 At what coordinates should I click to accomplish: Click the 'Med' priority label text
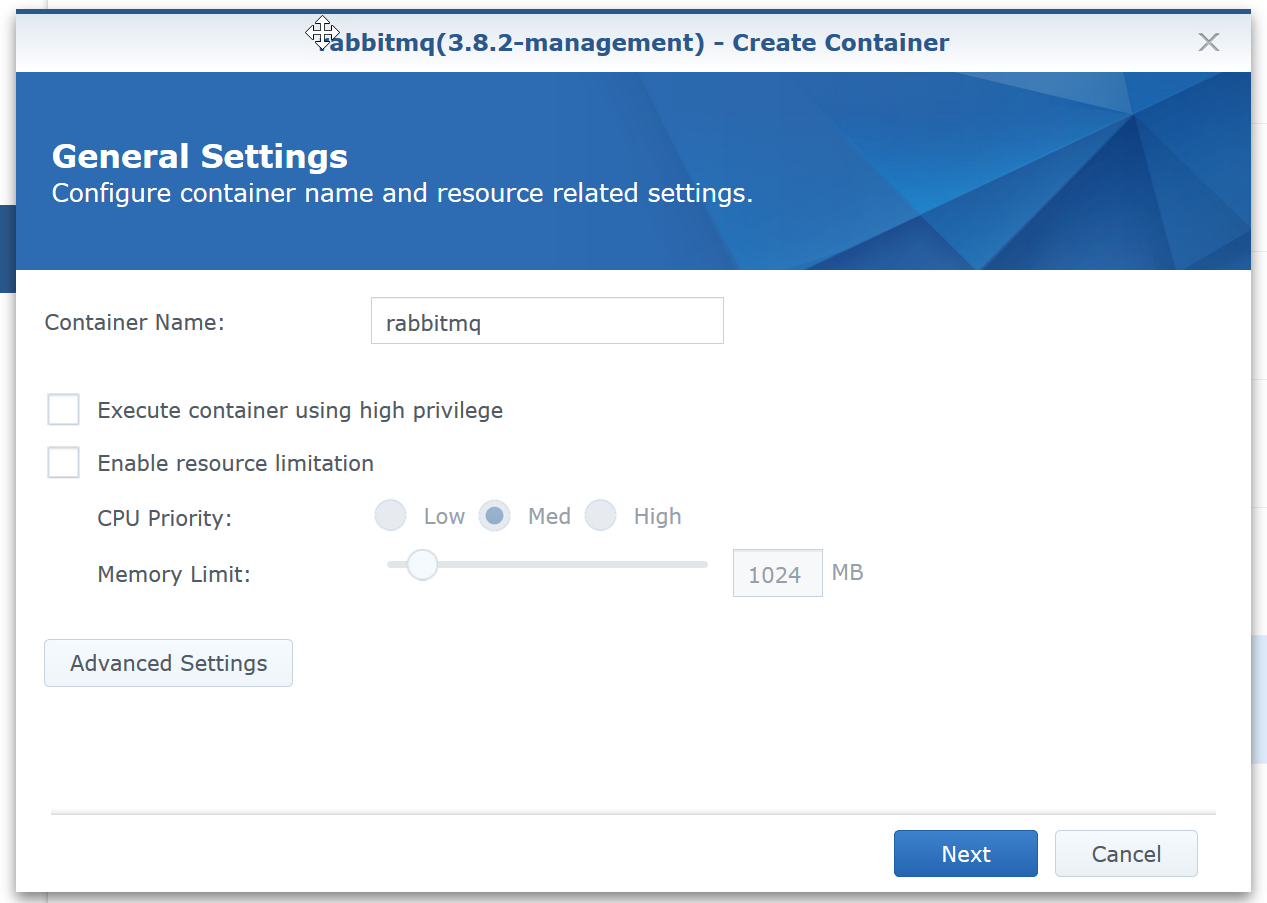click(x=549, y=516)
